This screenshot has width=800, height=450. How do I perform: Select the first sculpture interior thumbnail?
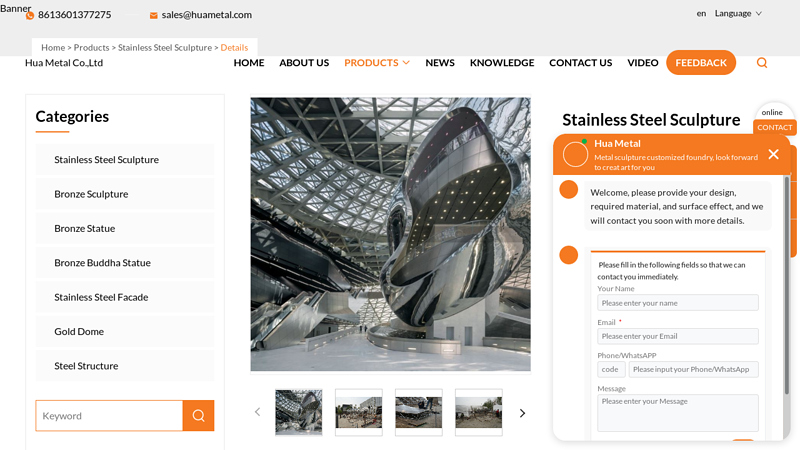coord(298,412)
